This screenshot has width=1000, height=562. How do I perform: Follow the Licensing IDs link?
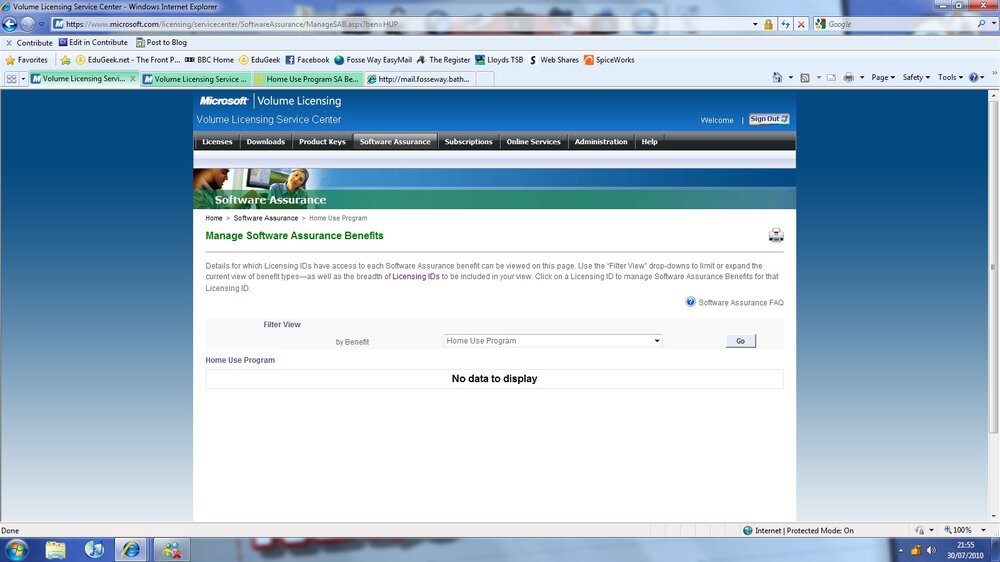click(416, 276)
